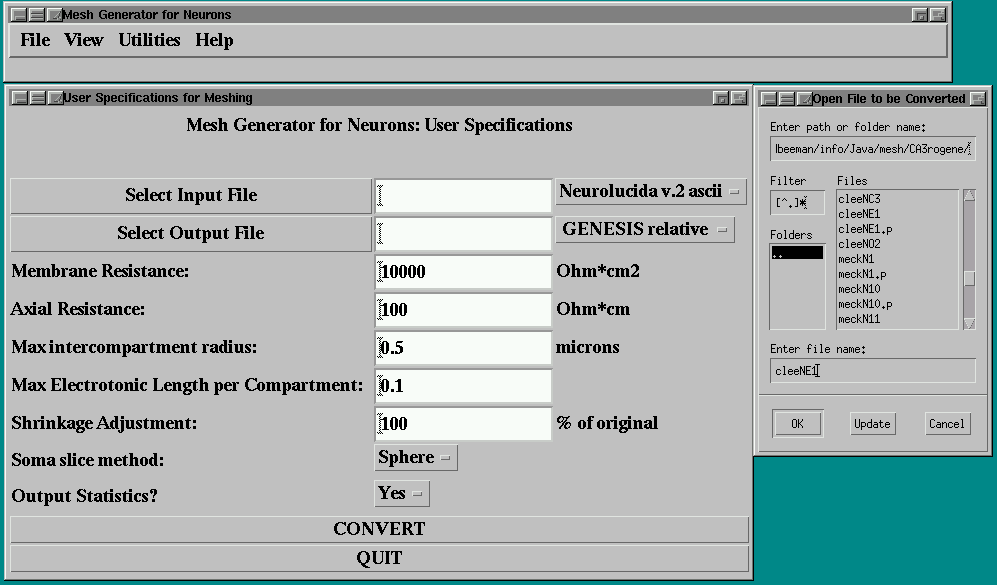
Task: Click Cancel in Open File dialog
Action: pyautogui.click(x=947, y=424)
